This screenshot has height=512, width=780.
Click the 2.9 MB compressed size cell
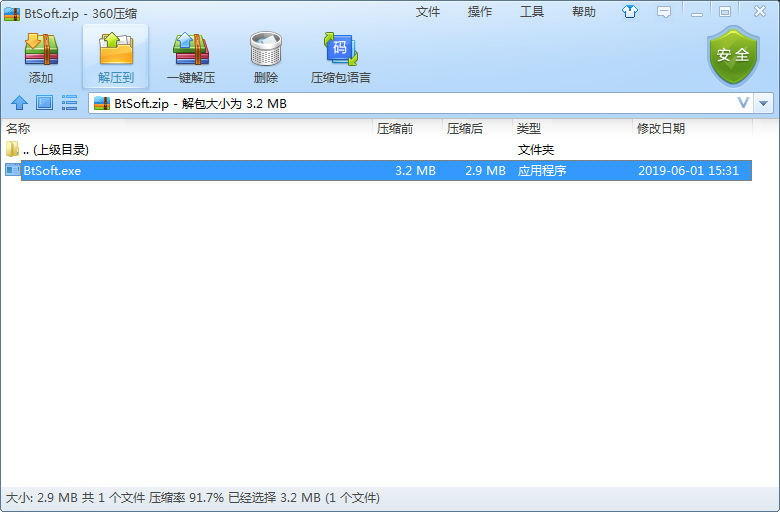[486, 171]
